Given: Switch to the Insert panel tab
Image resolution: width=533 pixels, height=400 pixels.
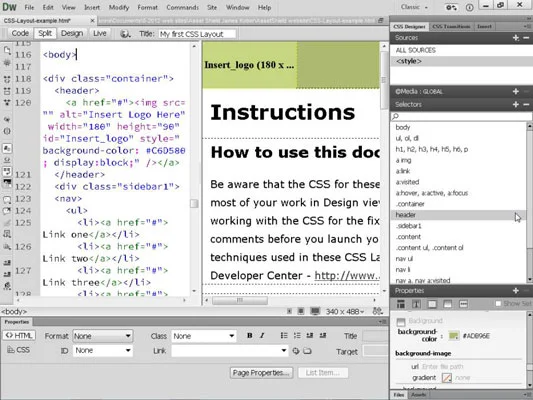Looking at the screenshot, I should 484,27.
